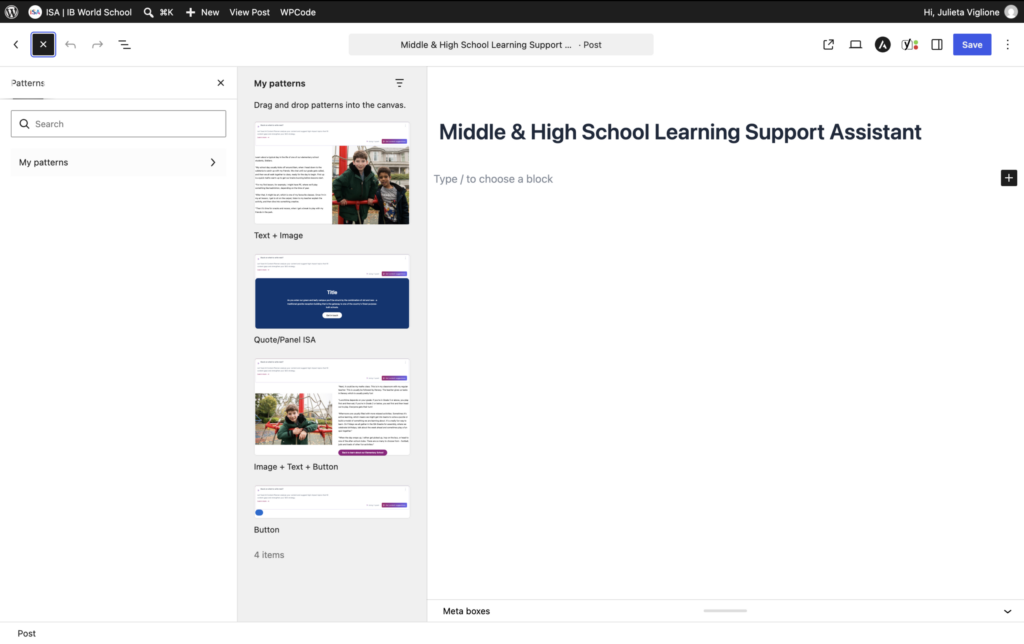The image size is (1024, 644).
Task: Insert the Quote/Panel ISA pattern thumbnail
Action: point(332,292)
